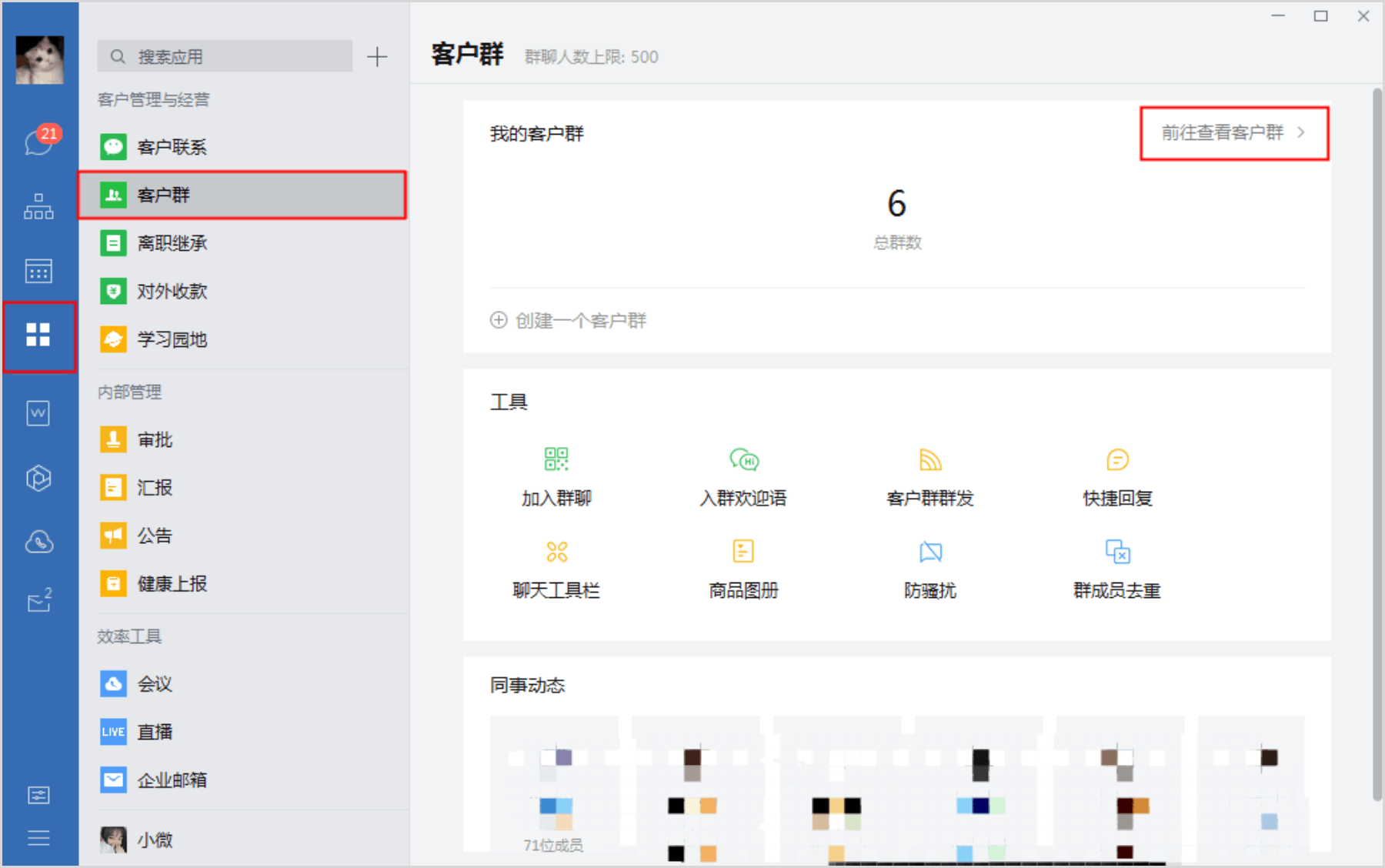Open the 客户群群发 broadcast tool
The height and width of the screenshot is (868, 1385).
930,476
